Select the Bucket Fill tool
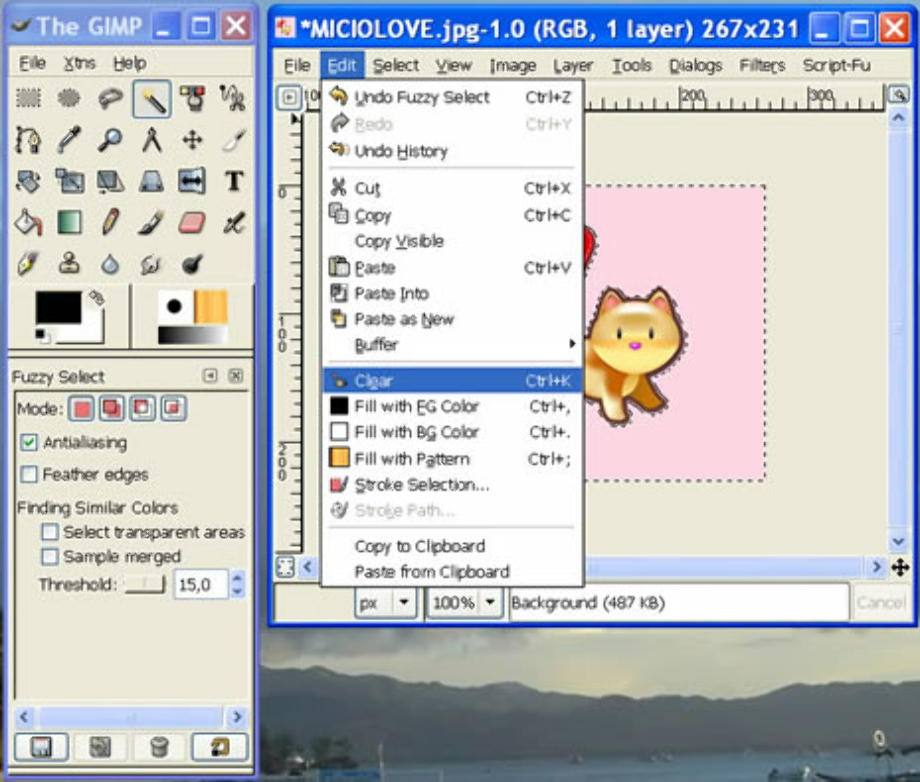The image size is (920, 782). [x=28, y=222]
